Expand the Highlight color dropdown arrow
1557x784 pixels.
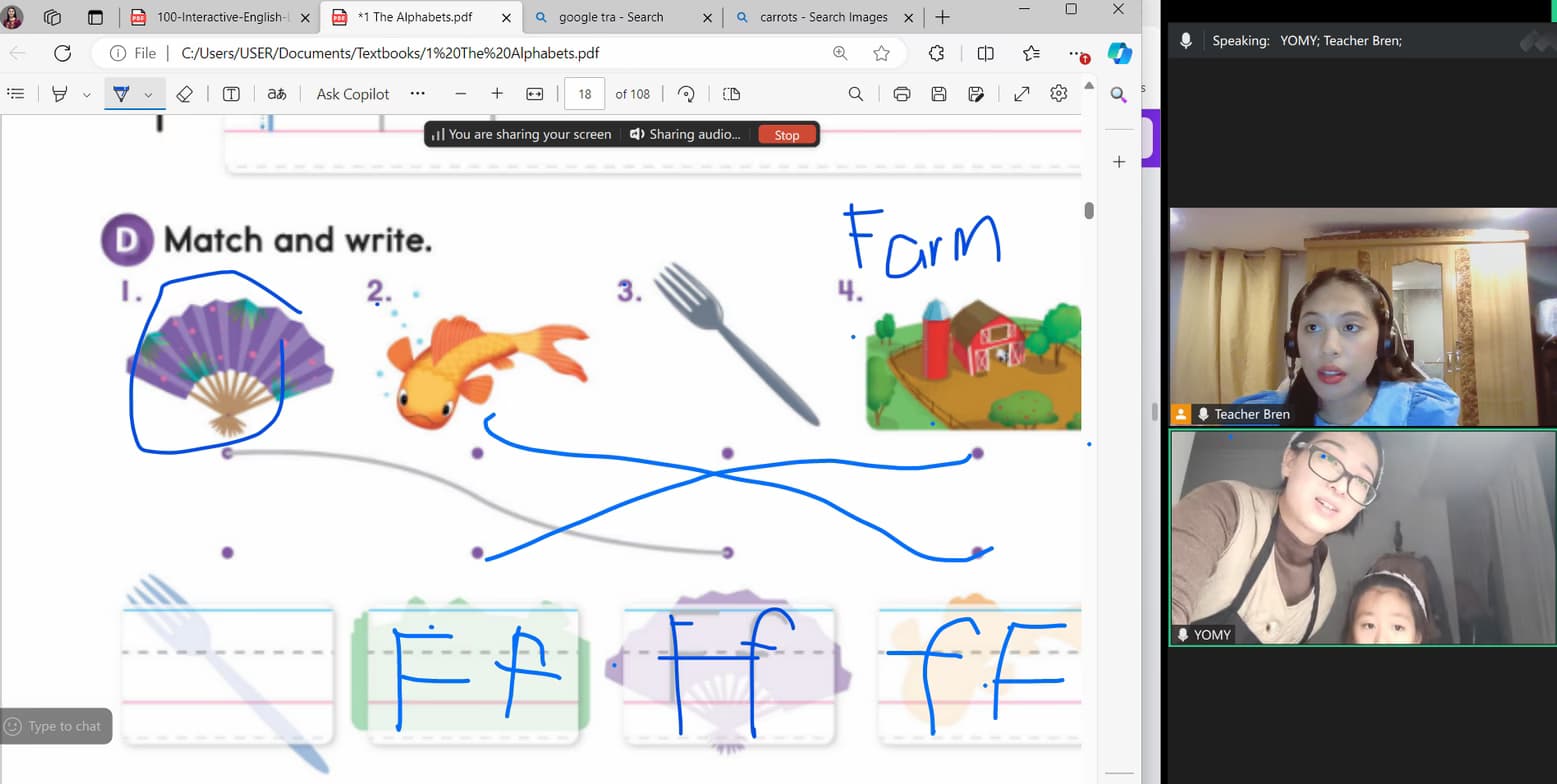click(86, 94)
